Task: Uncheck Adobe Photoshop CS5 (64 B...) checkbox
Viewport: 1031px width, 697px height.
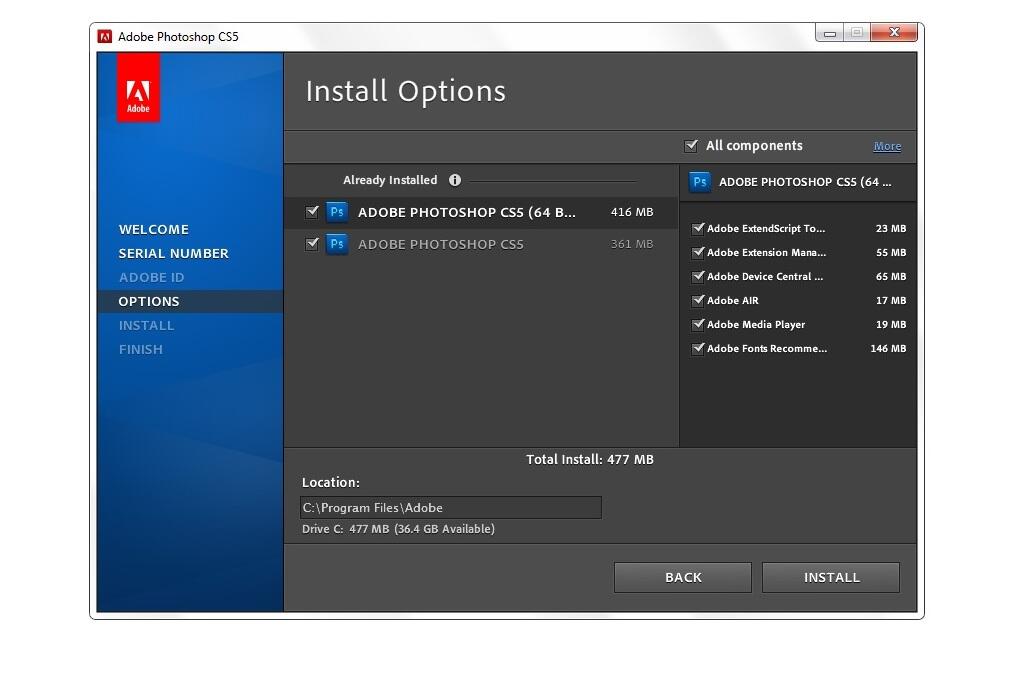Action: point(312,212)
